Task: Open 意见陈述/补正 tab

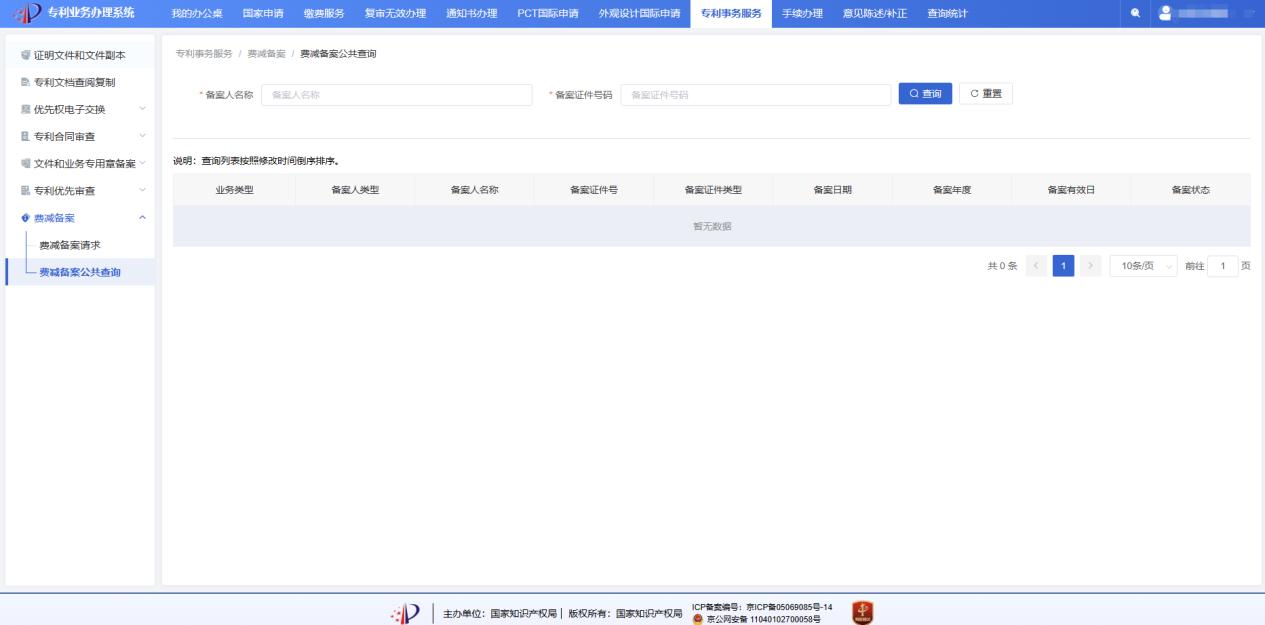Action: (874, 13)
